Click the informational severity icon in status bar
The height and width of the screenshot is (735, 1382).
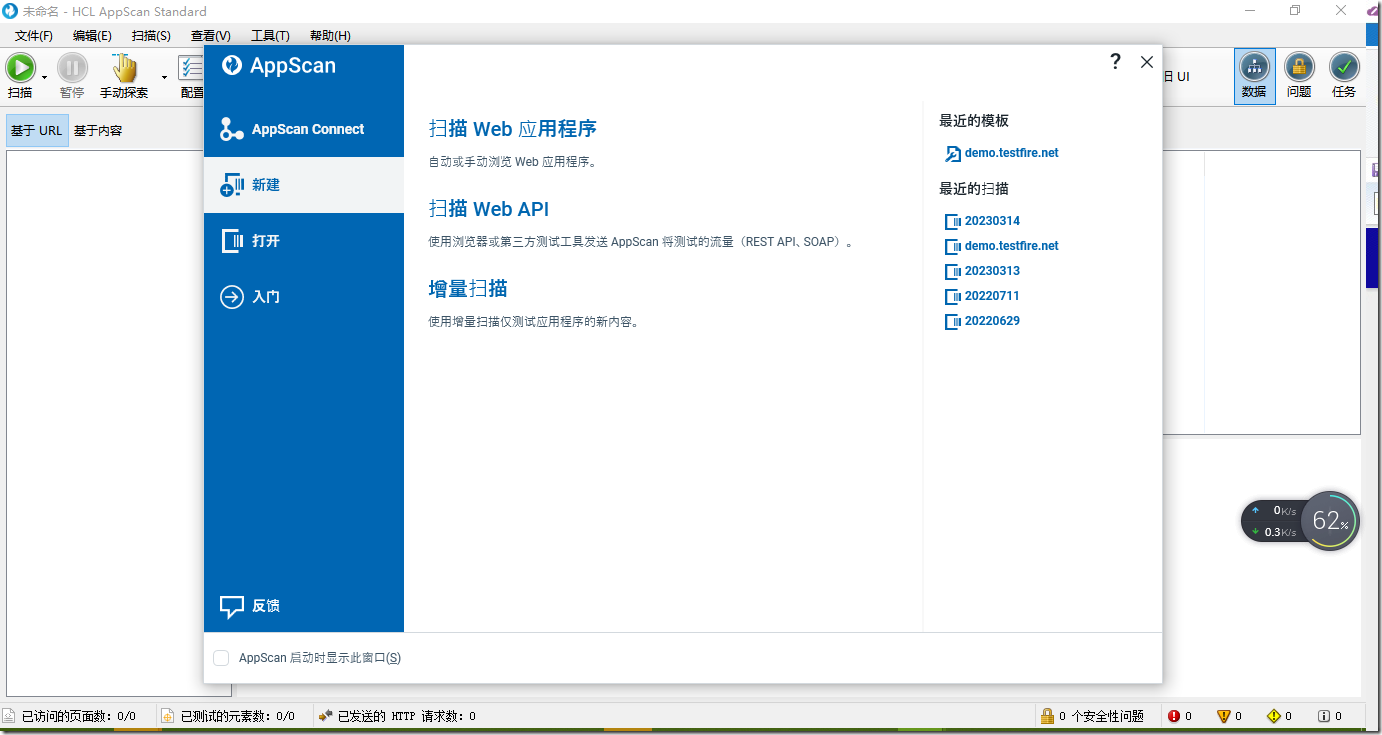(1324, 716)
